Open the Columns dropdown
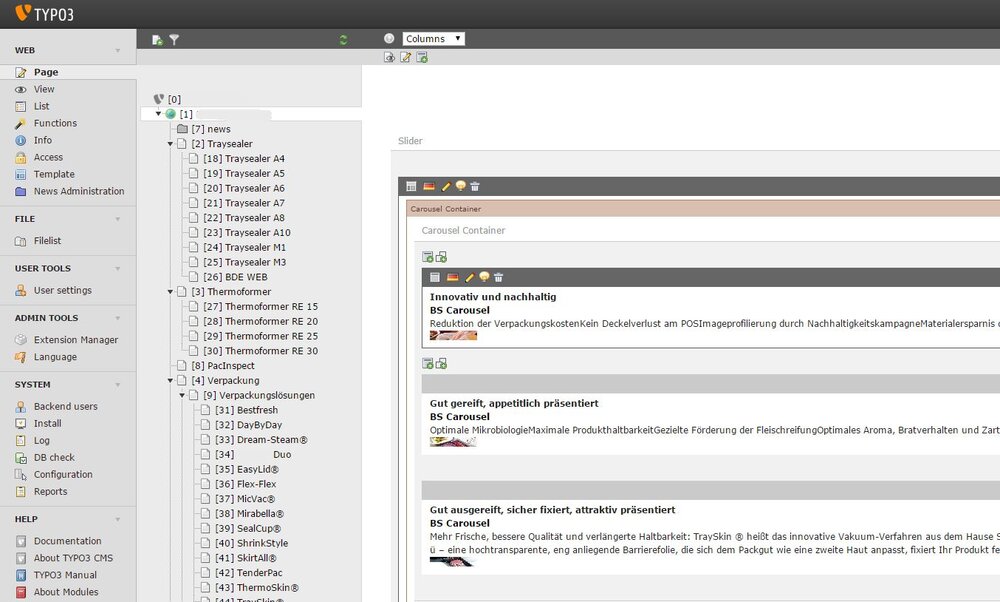Viewport: 1000px width, 602px height. pyautogui.click(x=434, y=39)
